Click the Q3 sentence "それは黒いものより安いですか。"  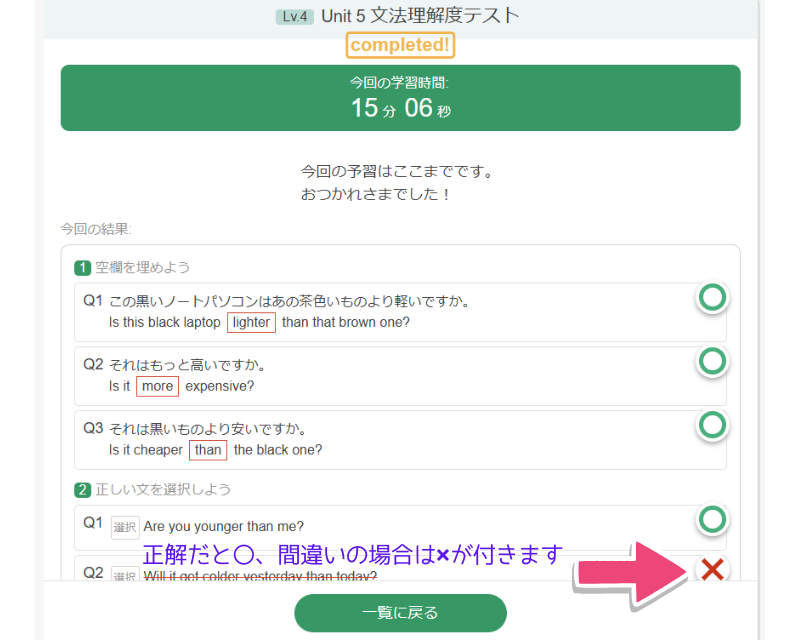207,429
